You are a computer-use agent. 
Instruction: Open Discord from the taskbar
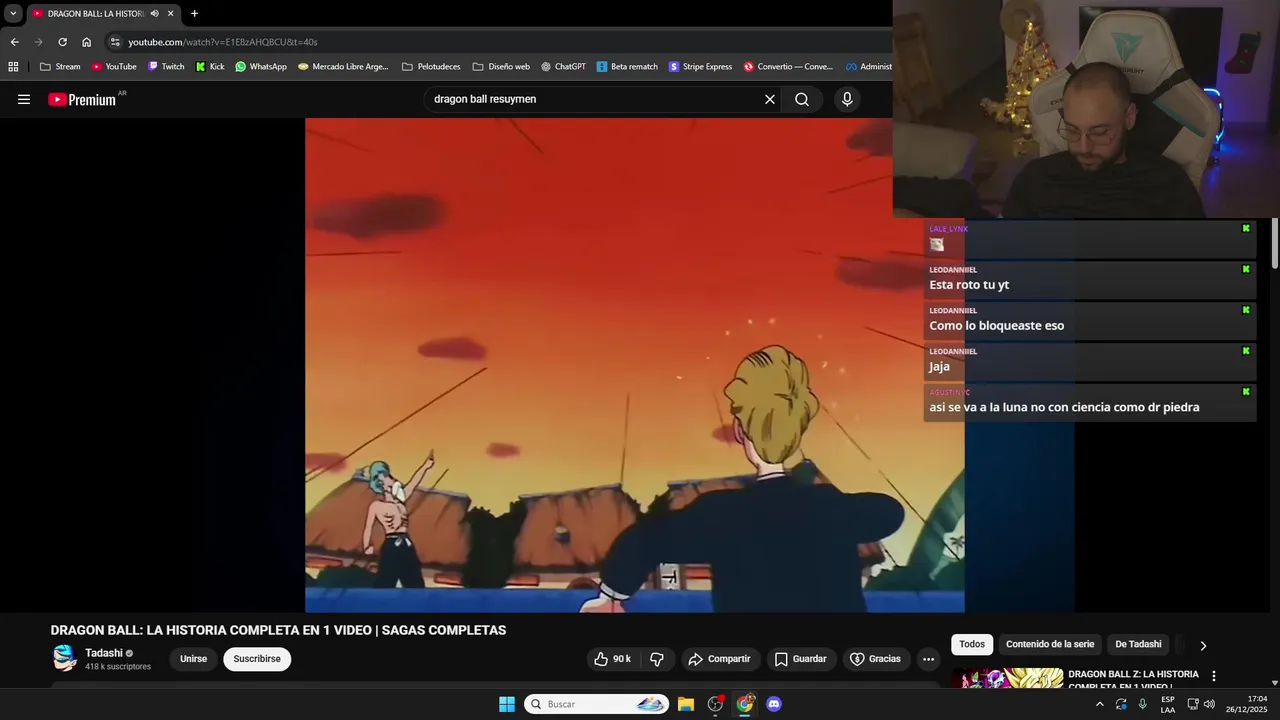click(774, 704)
